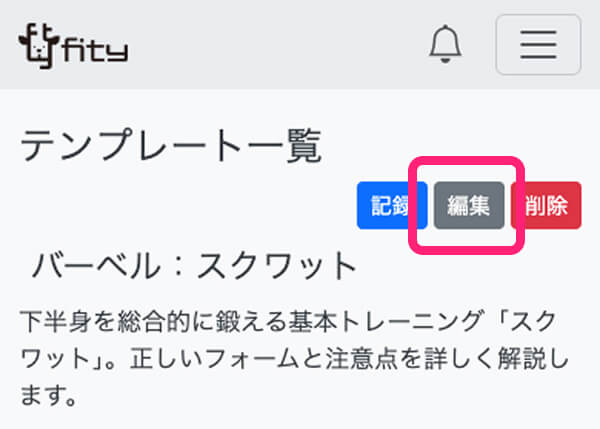Click the fity deer logo icon
The width and height of the screenshot is (600, 429).
[39, 46]
